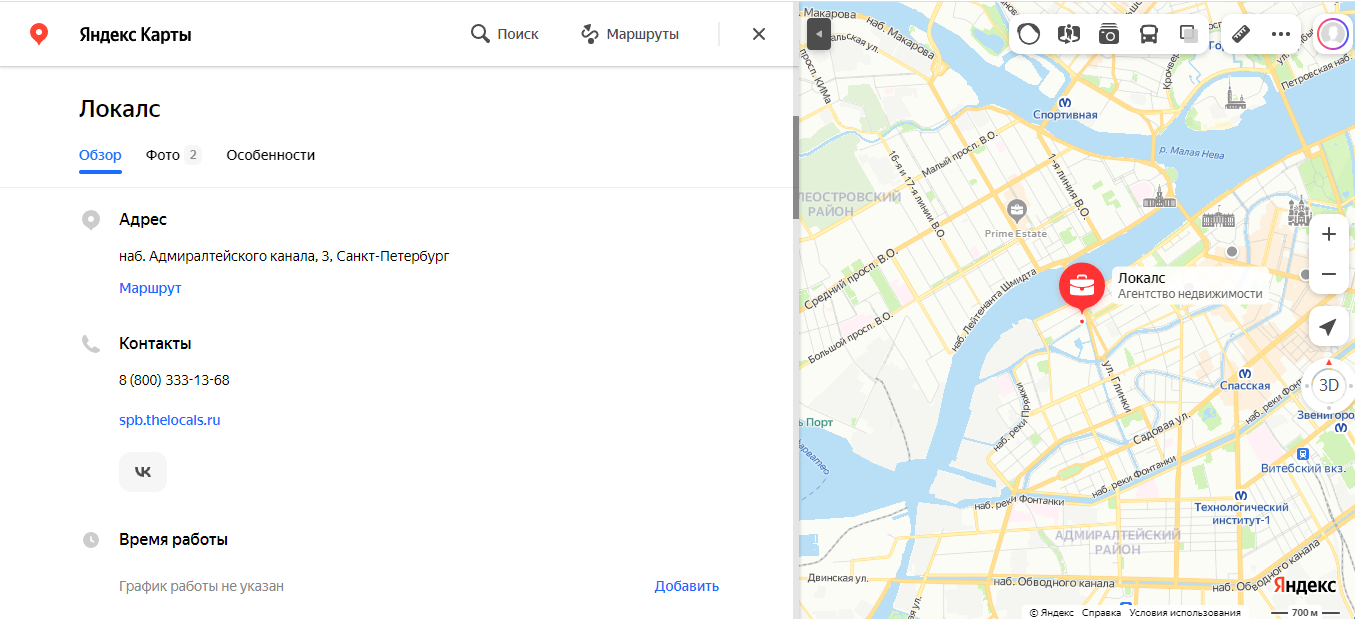Locate me with the arrow button

point(1328,327)
